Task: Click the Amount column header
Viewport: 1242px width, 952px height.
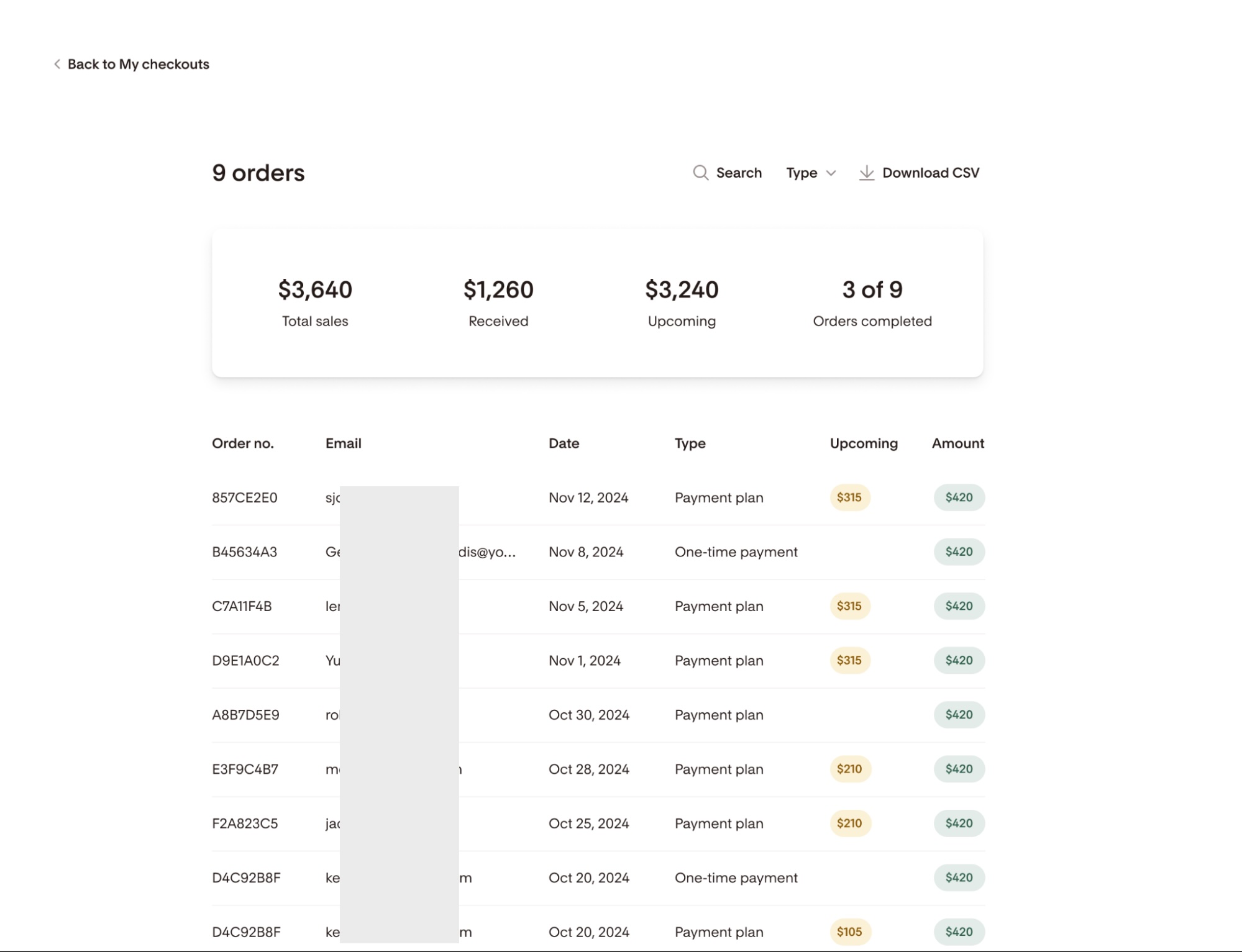Action: tap(957, 443)
